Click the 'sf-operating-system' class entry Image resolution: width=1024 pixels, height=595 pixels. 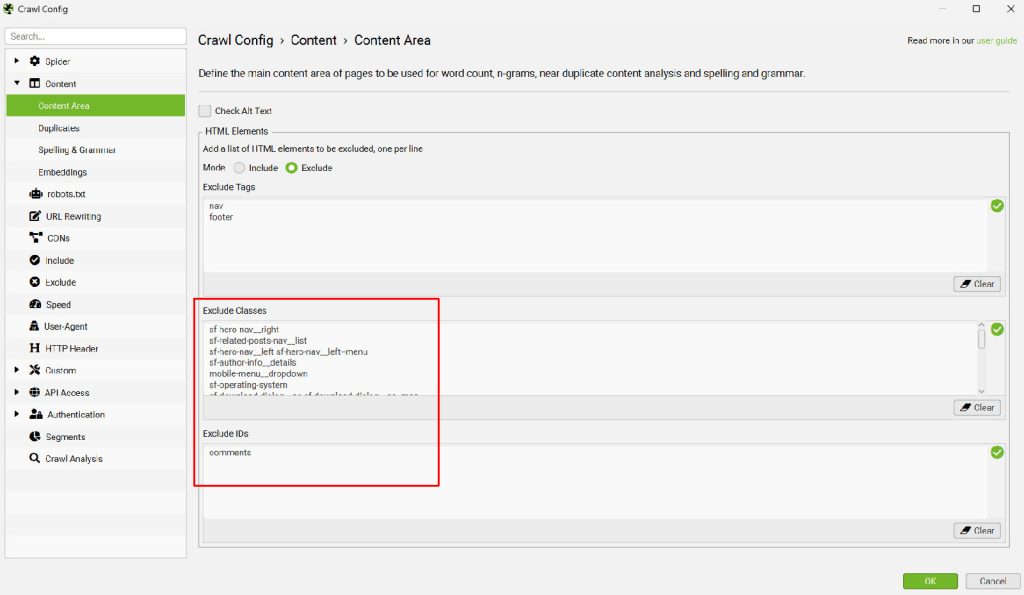pyautogui.click(x=248, y=385)
